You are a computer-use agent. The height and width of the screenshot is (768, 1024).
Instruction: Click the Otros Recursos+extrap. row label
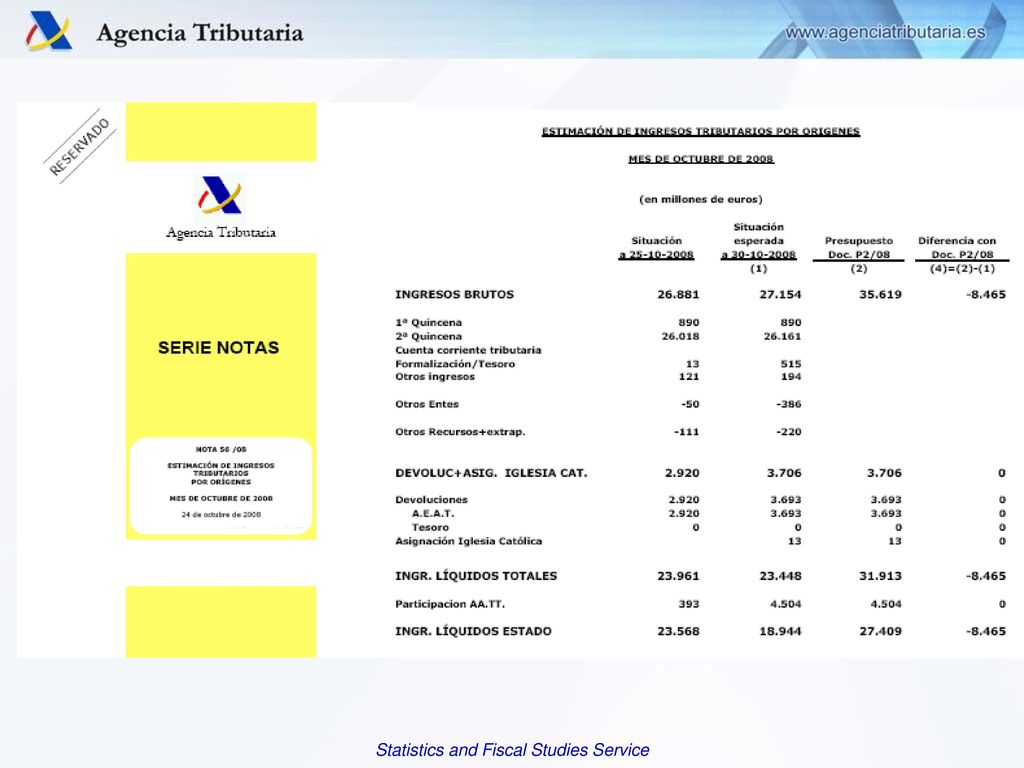(460, 432)
